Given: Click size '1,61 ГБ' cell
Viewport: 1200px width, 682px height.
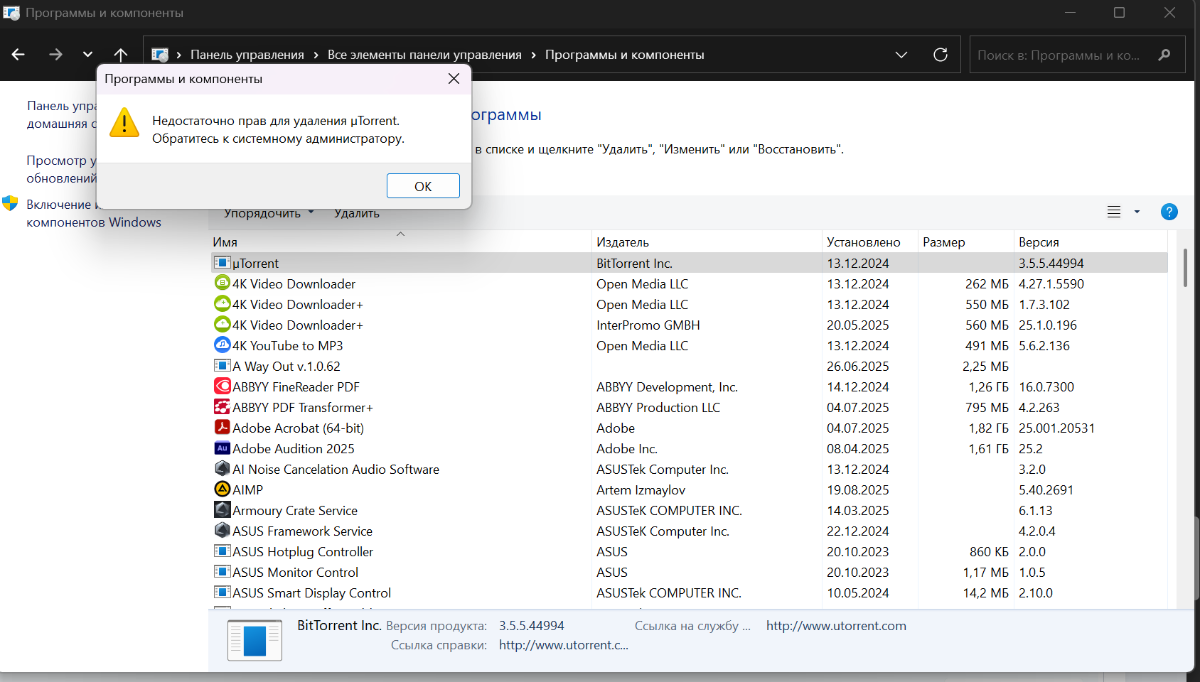Looking at the screenshot, I should coord(989,449).
